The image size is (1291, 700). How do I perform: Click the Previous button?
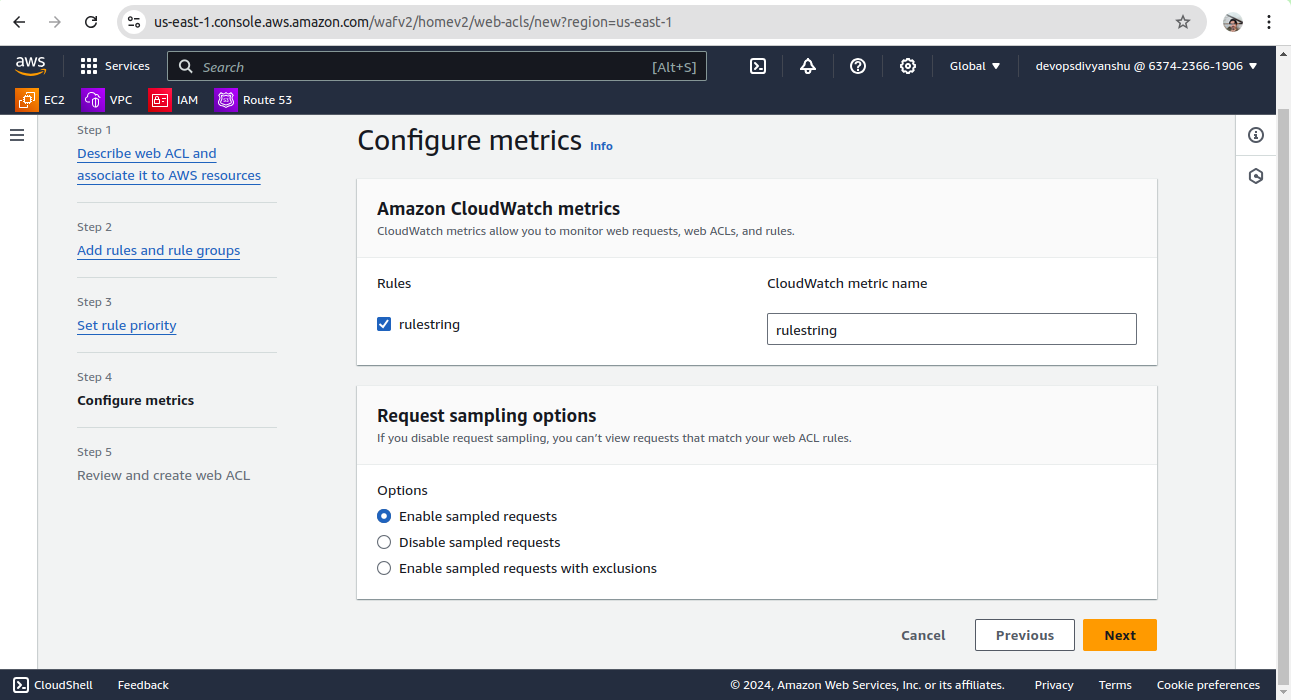[1024, 635]
